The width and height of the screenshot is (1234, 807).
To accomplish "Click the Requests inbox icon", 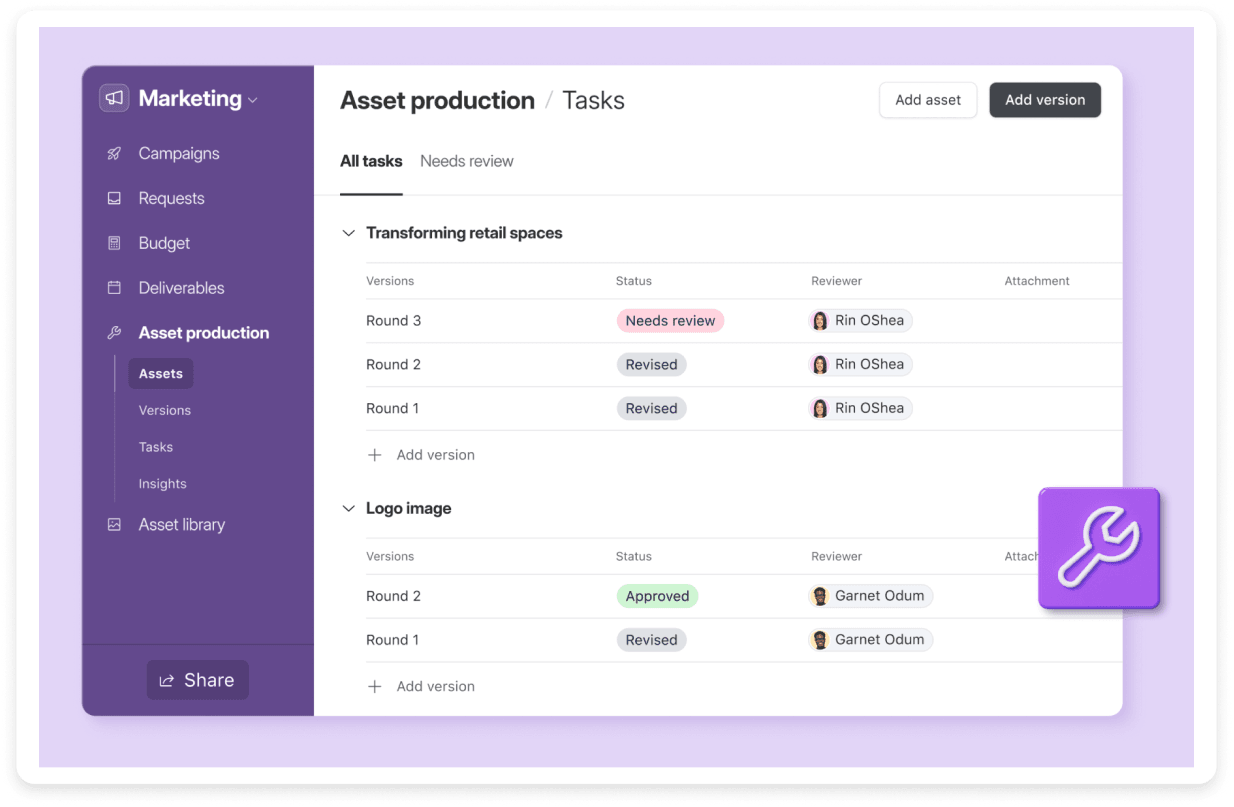I will tap(114, 198).
